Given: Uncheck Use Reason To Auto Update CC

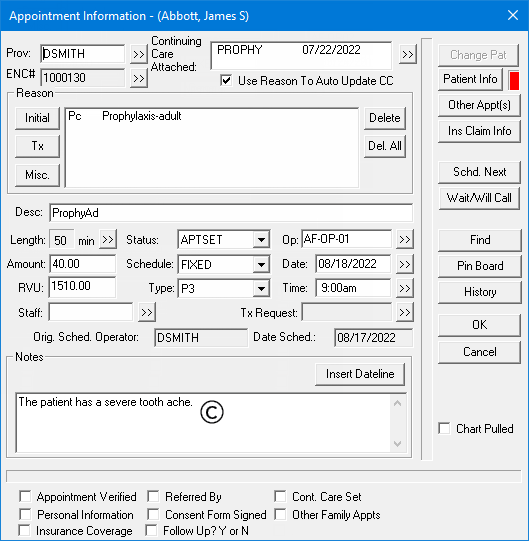Looking at the screenshot, I should coord(226,81).
